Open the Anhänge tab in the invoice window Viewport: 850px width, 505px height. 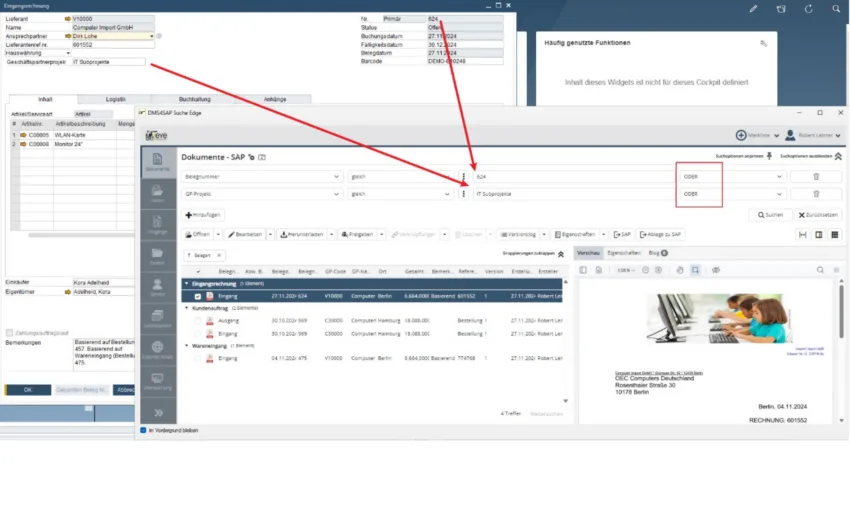pos(275,99)
